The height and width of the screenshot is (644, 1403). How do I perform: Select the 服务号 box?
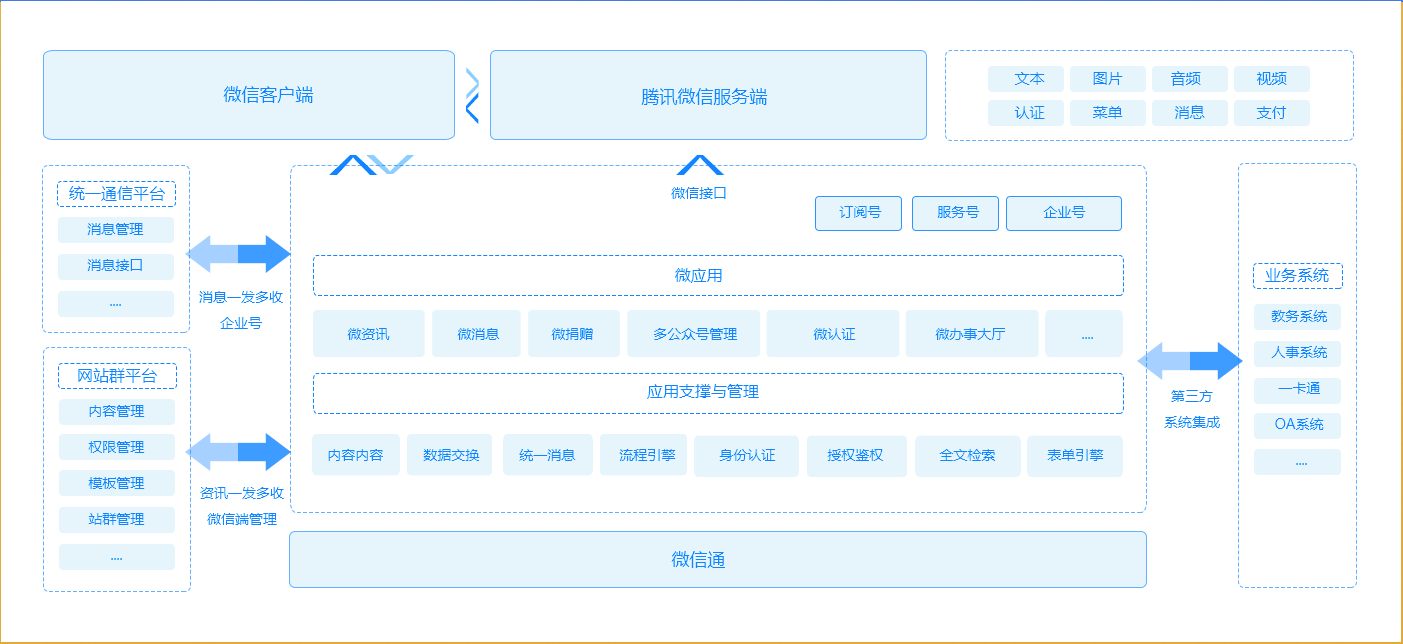pos(956,213)
